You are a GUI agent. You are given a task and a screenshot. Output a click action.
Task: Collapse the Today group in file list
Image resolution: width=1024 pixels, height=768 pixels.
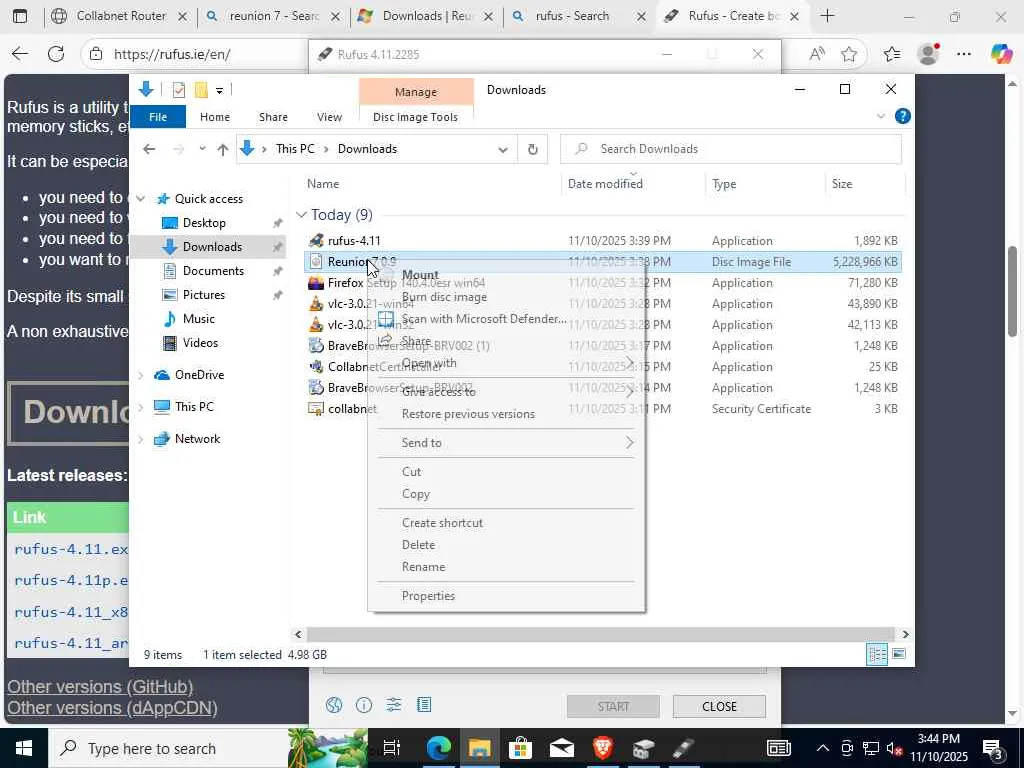click(301, 215)
